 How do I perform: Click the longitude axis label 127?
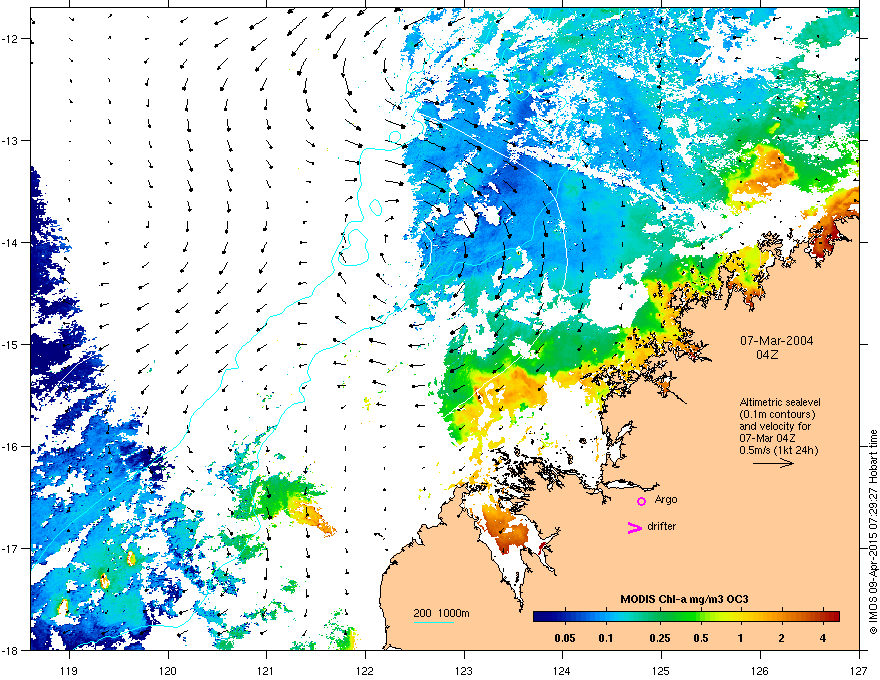point(859,670)
